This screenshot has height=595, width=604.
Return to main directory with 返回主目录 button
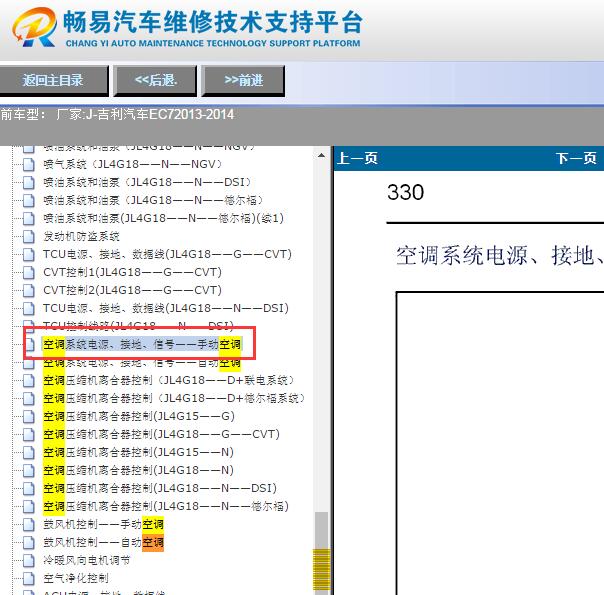(53, 80)
